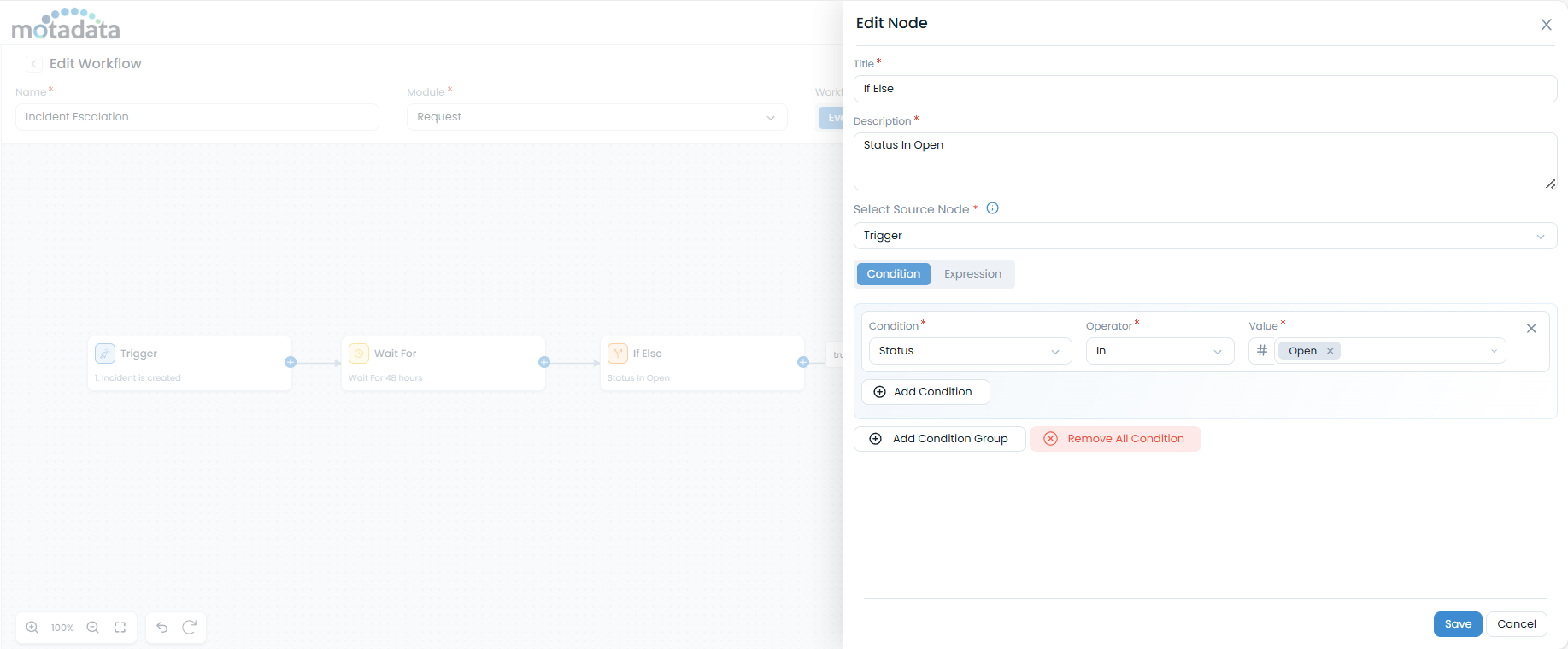
Task: Click the info icon beside Select Source Node
Action: click(x=992, y=208)
